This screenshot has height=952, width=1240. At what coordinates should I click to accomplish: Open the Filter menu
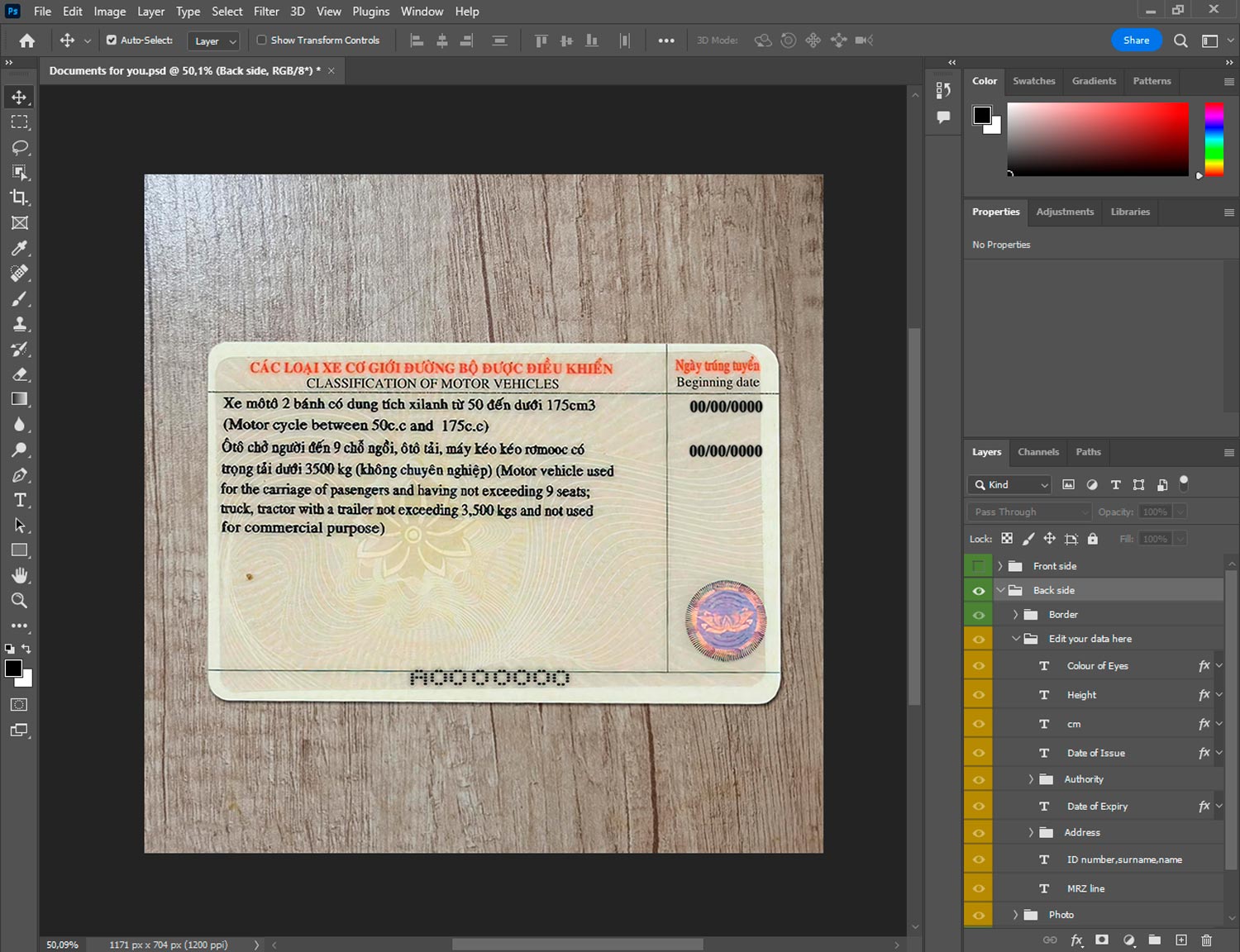pos(265,12)
